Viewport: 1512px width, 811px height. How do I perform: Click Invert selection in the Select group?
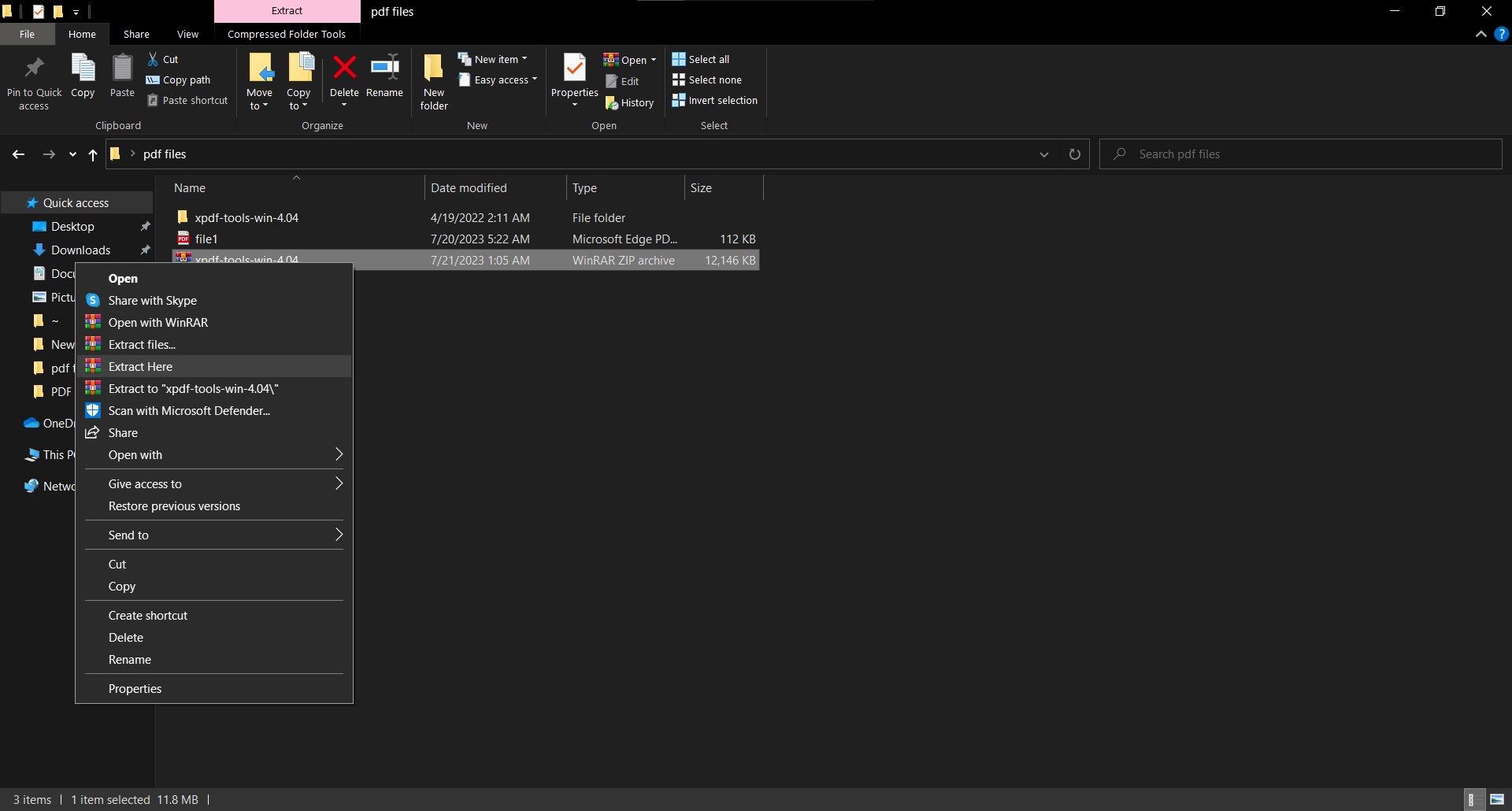(x=714, y=100)
